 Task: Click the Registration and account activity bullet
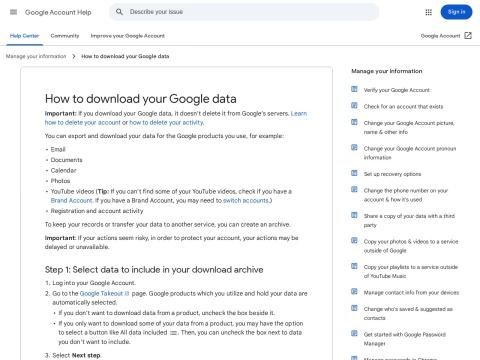tap(97, 211)
